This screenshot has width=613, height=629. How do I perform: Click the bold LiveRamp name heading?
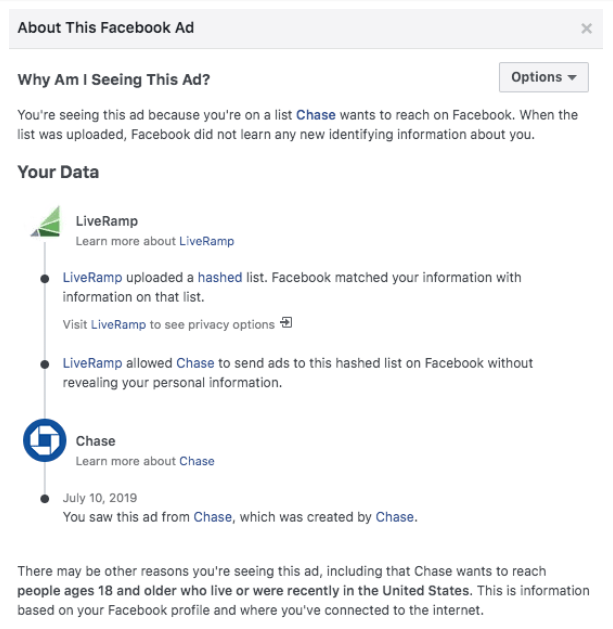[x=108, y=221]
